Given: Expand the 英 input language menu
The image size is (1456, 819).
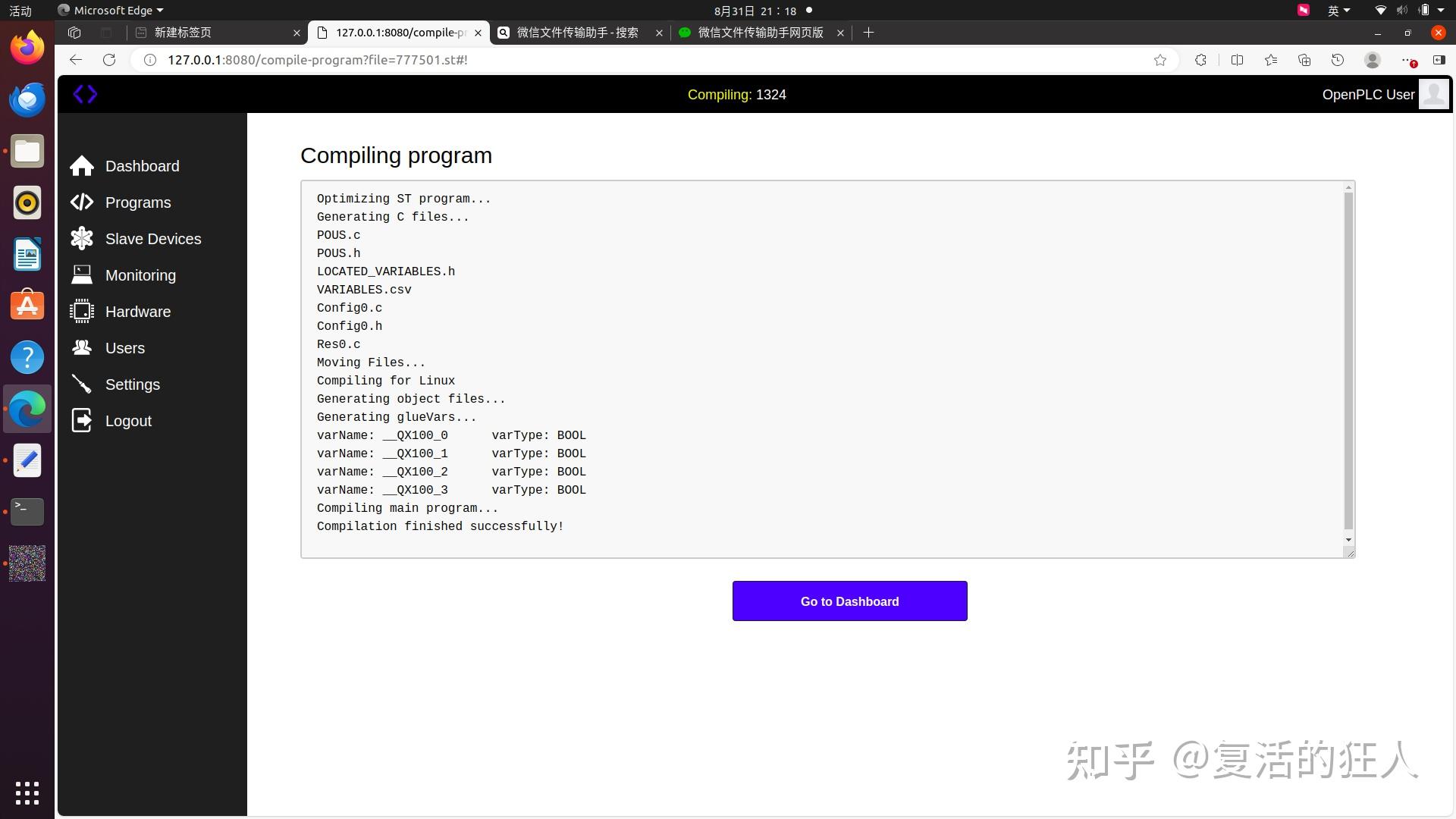Looking at the screenshot, I should (1339, 10).
